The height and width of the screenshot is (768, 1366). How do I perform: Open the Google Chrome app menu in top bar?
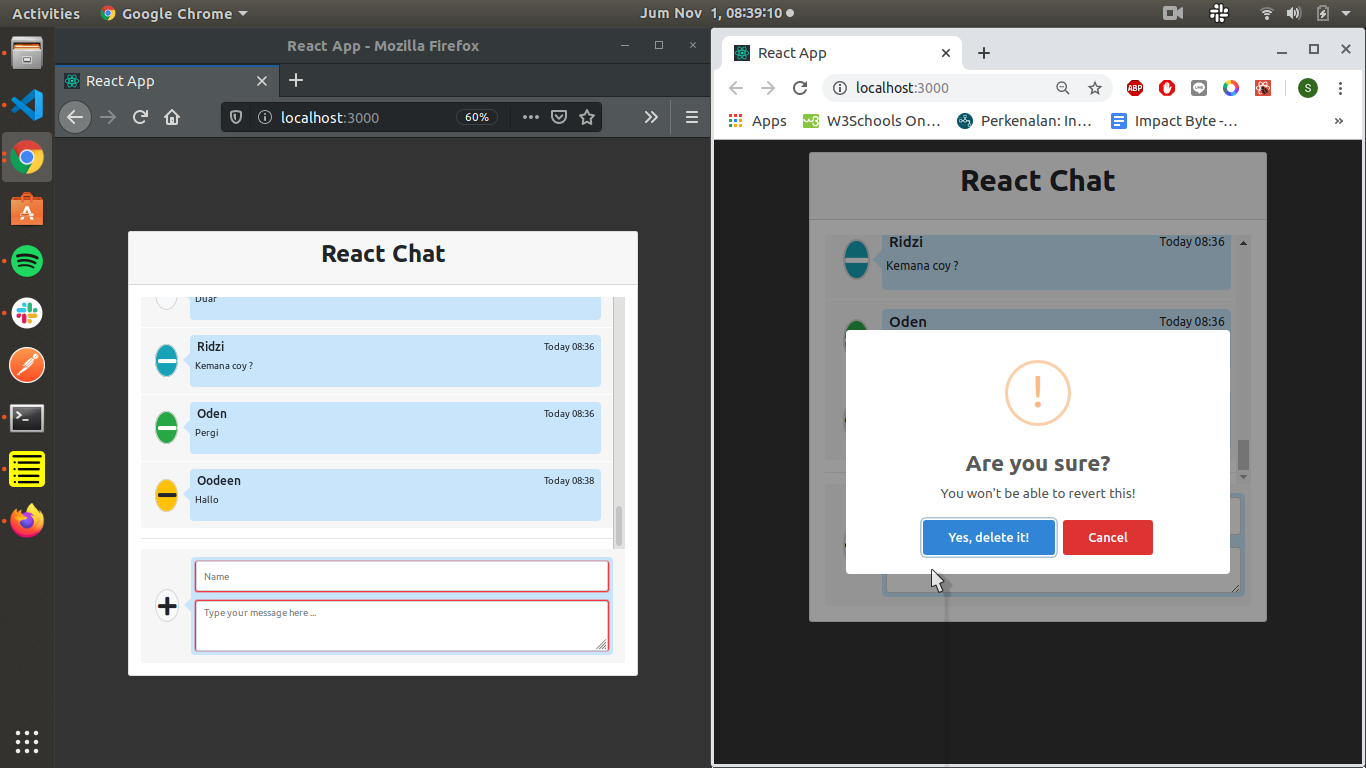(174, 14)
